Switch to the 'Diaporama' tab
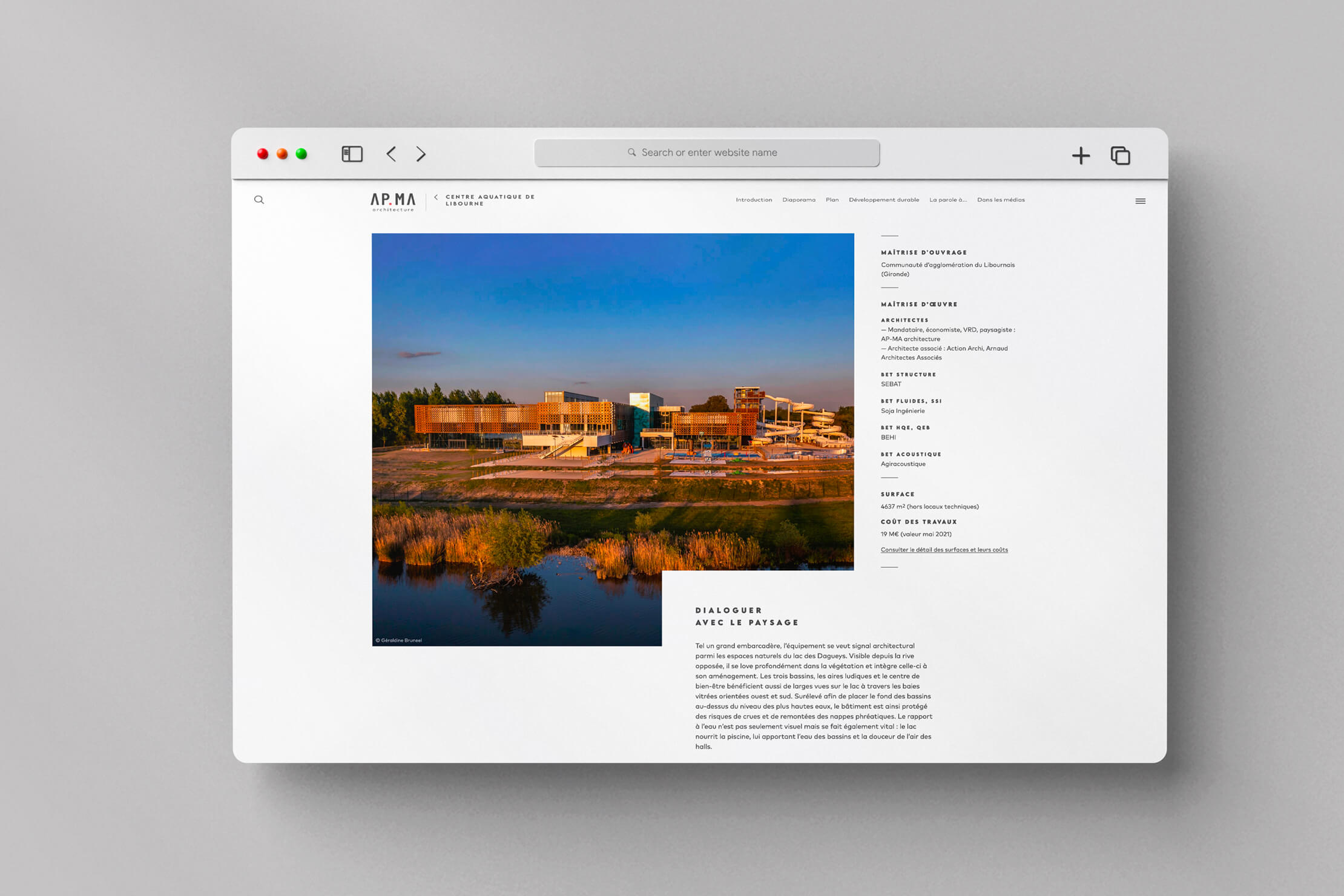The width and height of the screenshot is (1344, 896). pyautogui.click(x=799, y=200)
